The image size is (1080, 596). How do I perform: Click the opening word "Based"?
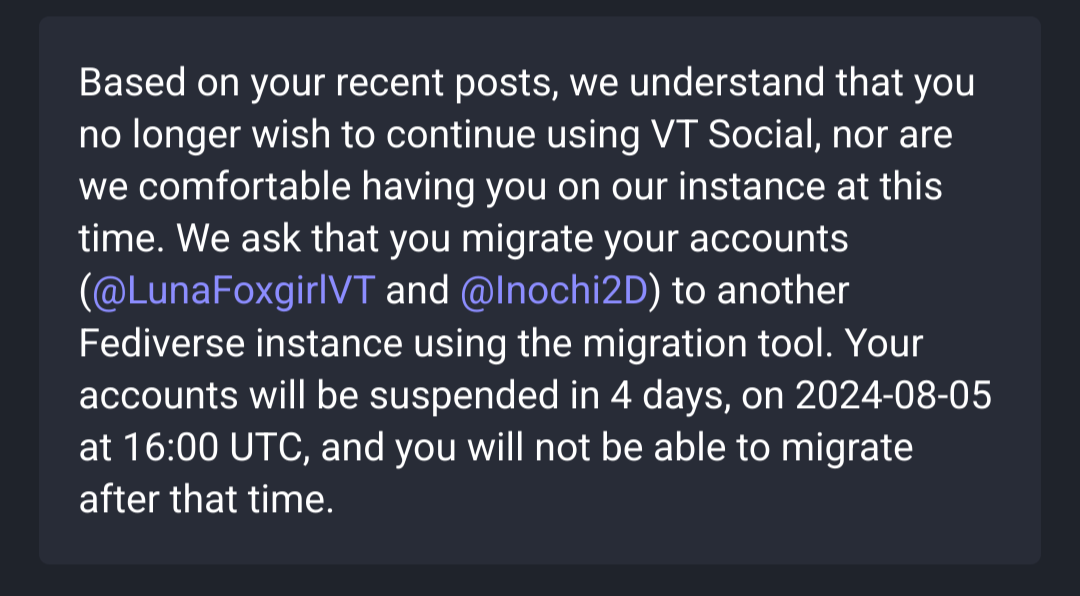[132, 83]
